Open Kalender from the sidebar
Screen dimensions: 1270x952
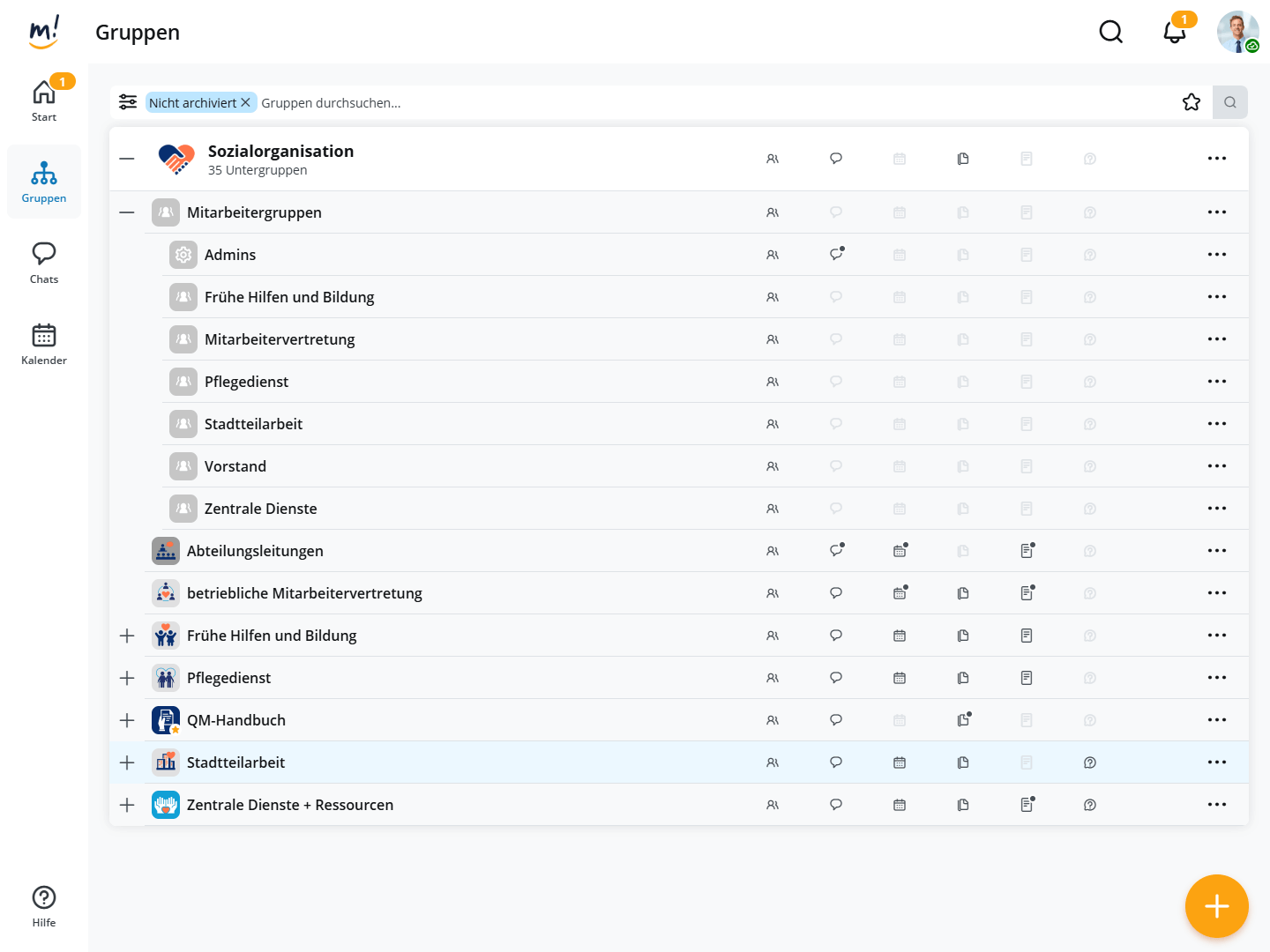point(44,344)
